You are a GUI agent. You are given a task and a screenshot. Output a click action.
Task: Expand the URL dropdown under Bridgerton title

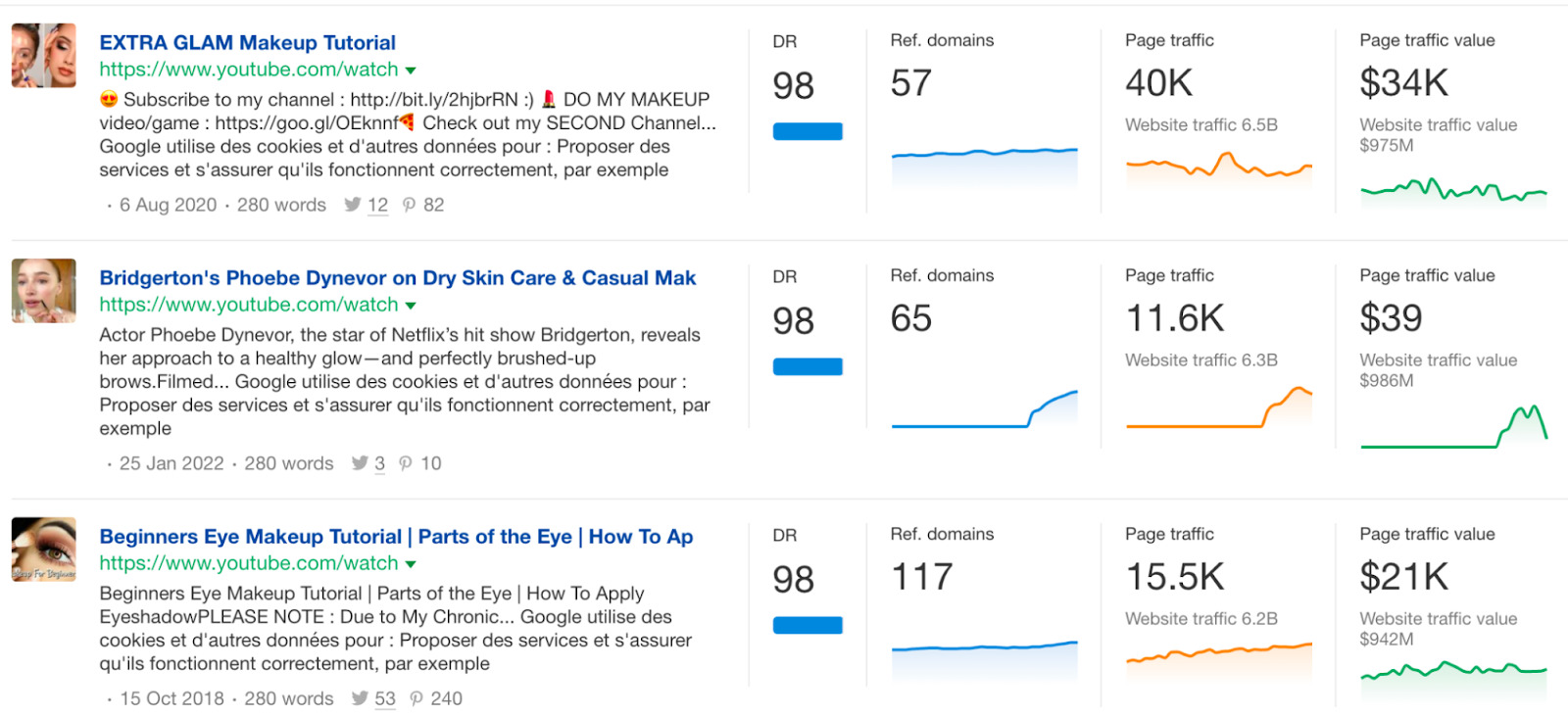pos(410,305)
